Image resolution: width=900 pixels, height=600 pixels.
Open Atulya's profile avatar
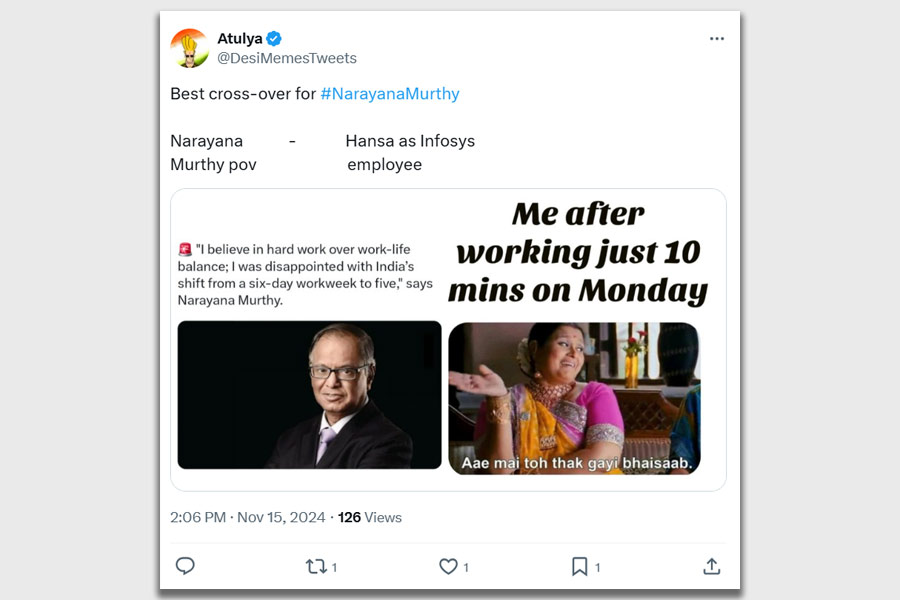189,48
